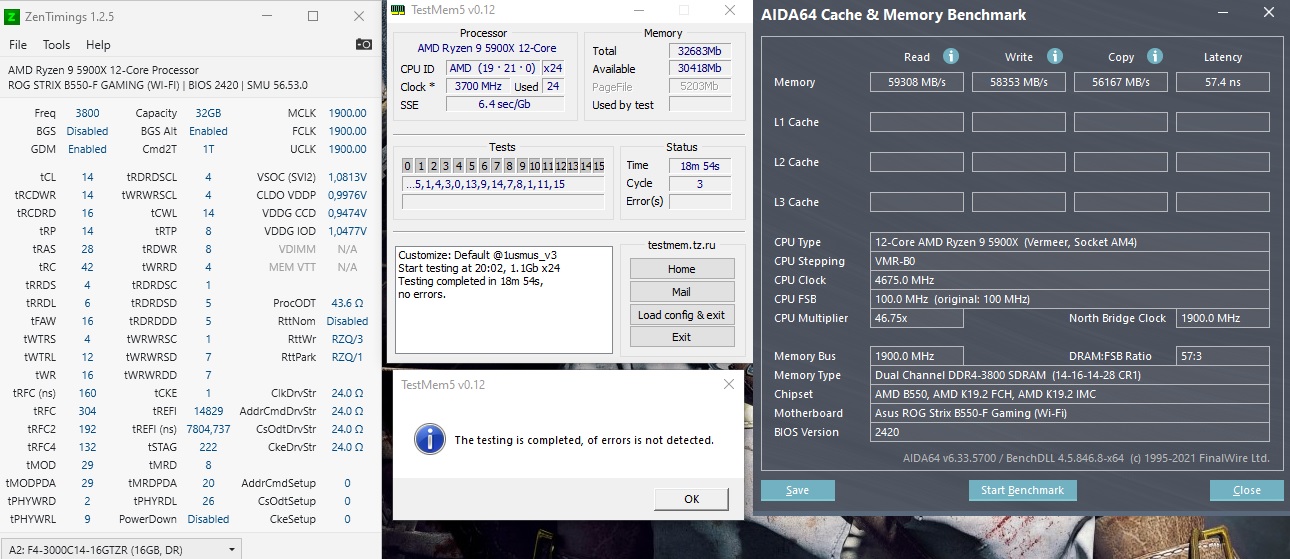Open the Tools menu in ZenTimings
This screenshot has width=1290, height=559.
coord(56,45)
